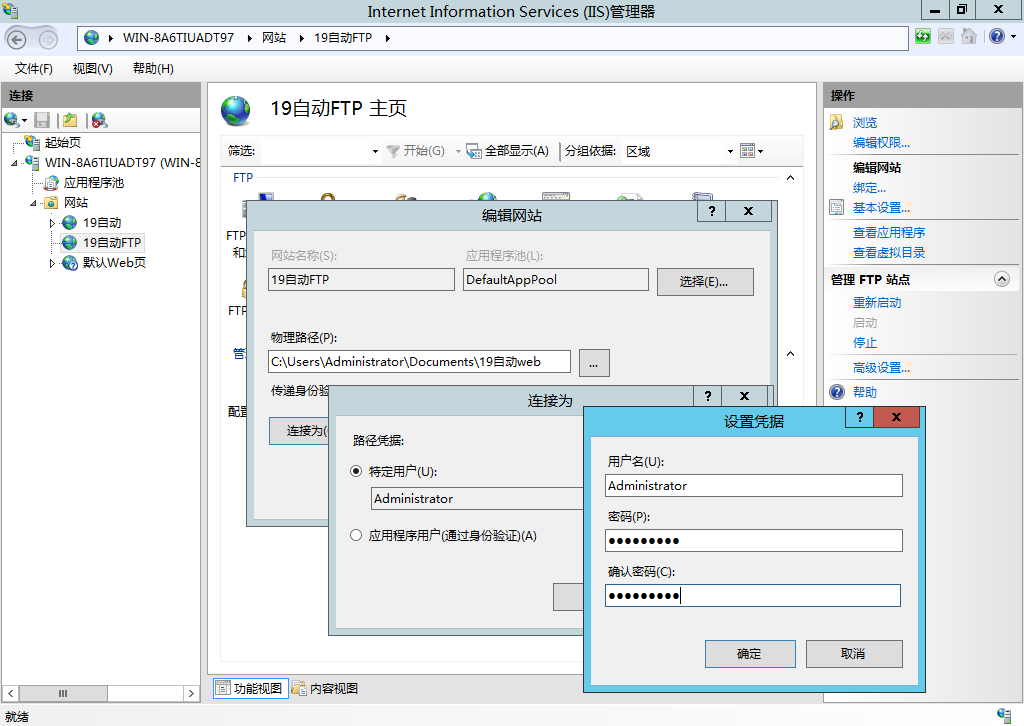The height and width of the screenshot is (726, 1024).
Task: Click the save icon in Connections toolbar
Action: coord(42,120)
